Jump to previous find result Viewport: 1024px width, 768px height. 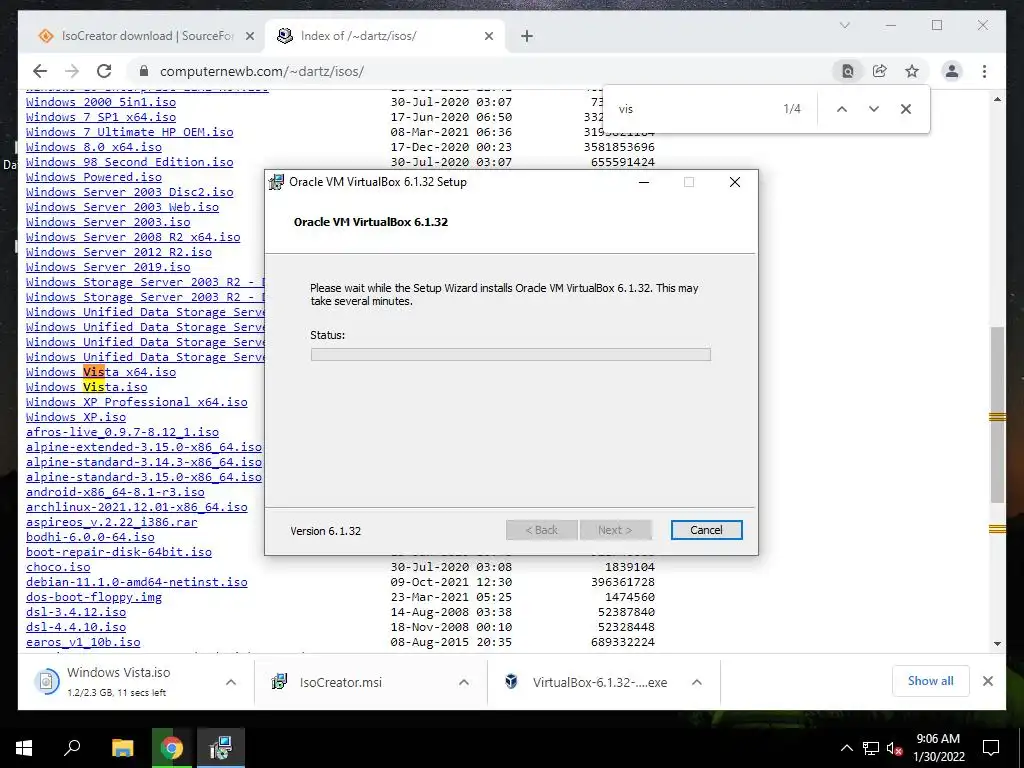(842, 109)
